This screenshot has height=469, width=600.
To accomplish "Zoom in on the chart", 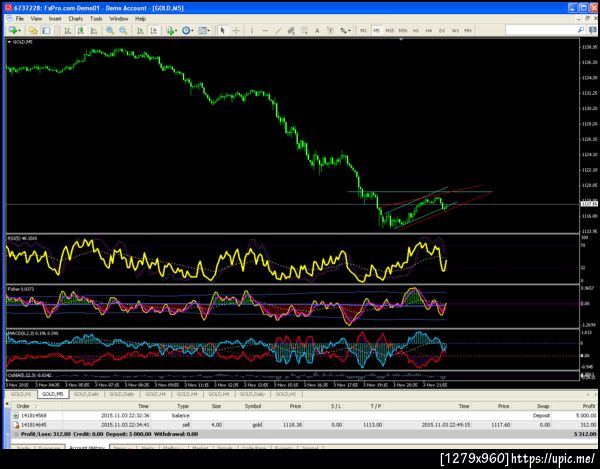I will click(x=110, y=31).
